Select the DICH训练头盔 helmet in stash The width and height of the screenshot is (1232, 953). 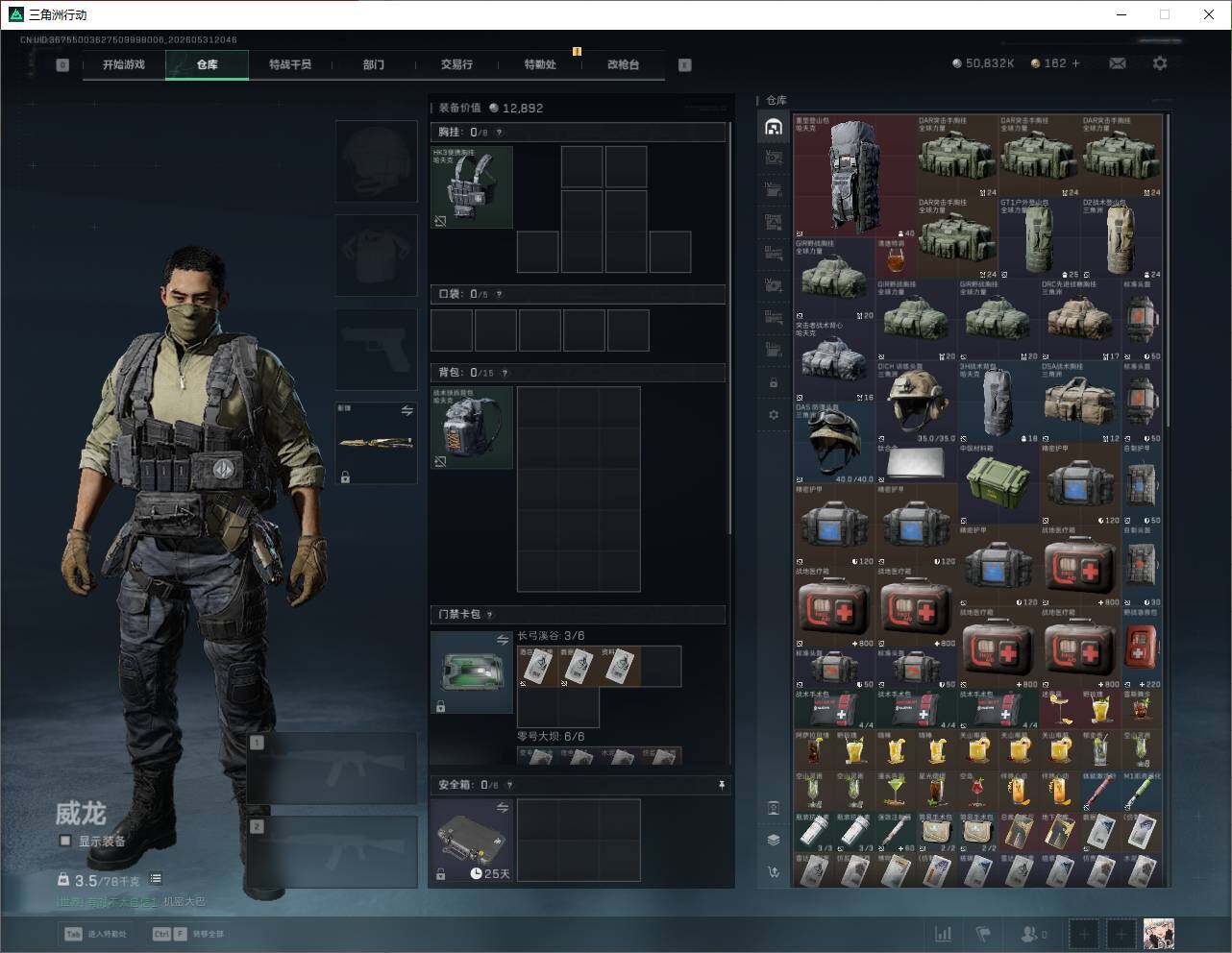coord(917,403)
